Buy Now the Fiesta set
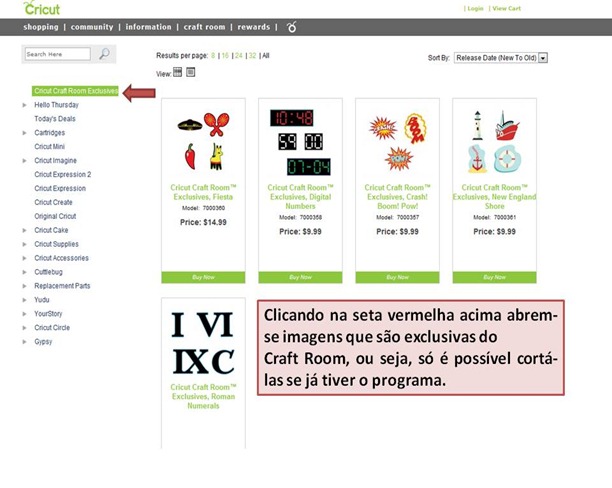The height and width of the screenshot is (488, 612). 203,277
